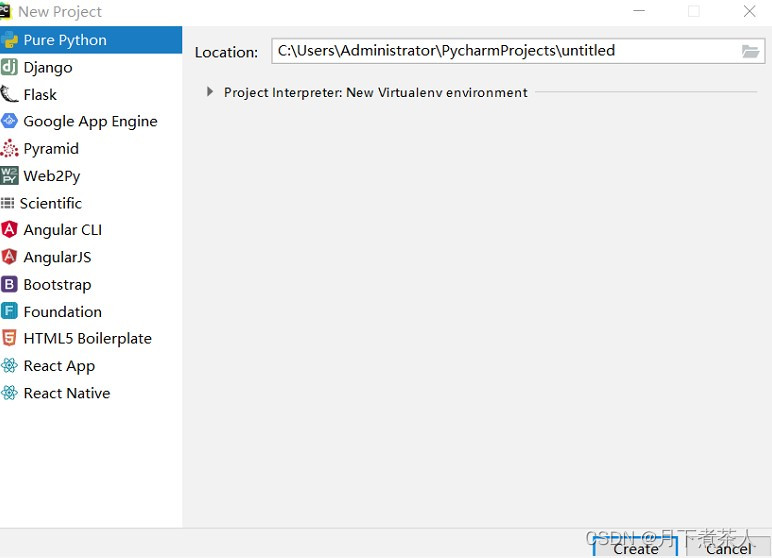772x558 pixels.
Task: Select AngularJS project type
Action: point(91,257)
